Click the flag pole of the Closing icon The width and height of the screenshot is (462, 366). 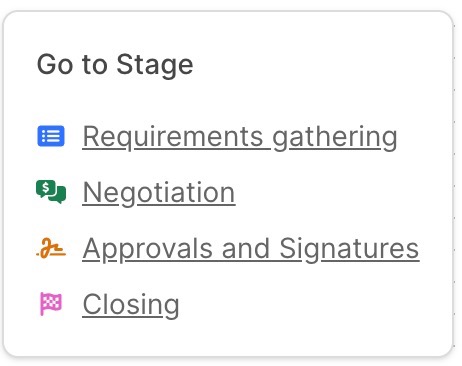point(42,304)
